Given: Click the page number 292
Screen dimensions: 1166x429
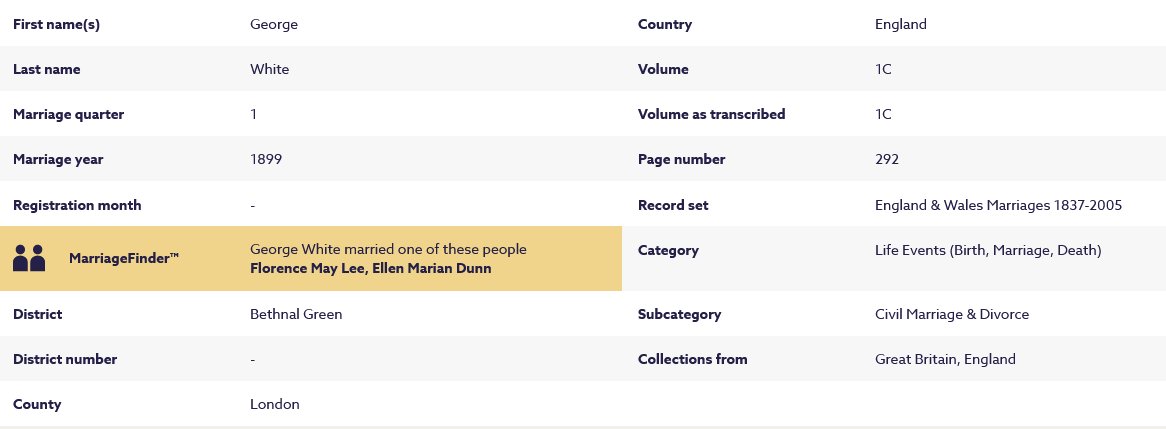Looking at the screenshot, I should click(x=887, y=159).
